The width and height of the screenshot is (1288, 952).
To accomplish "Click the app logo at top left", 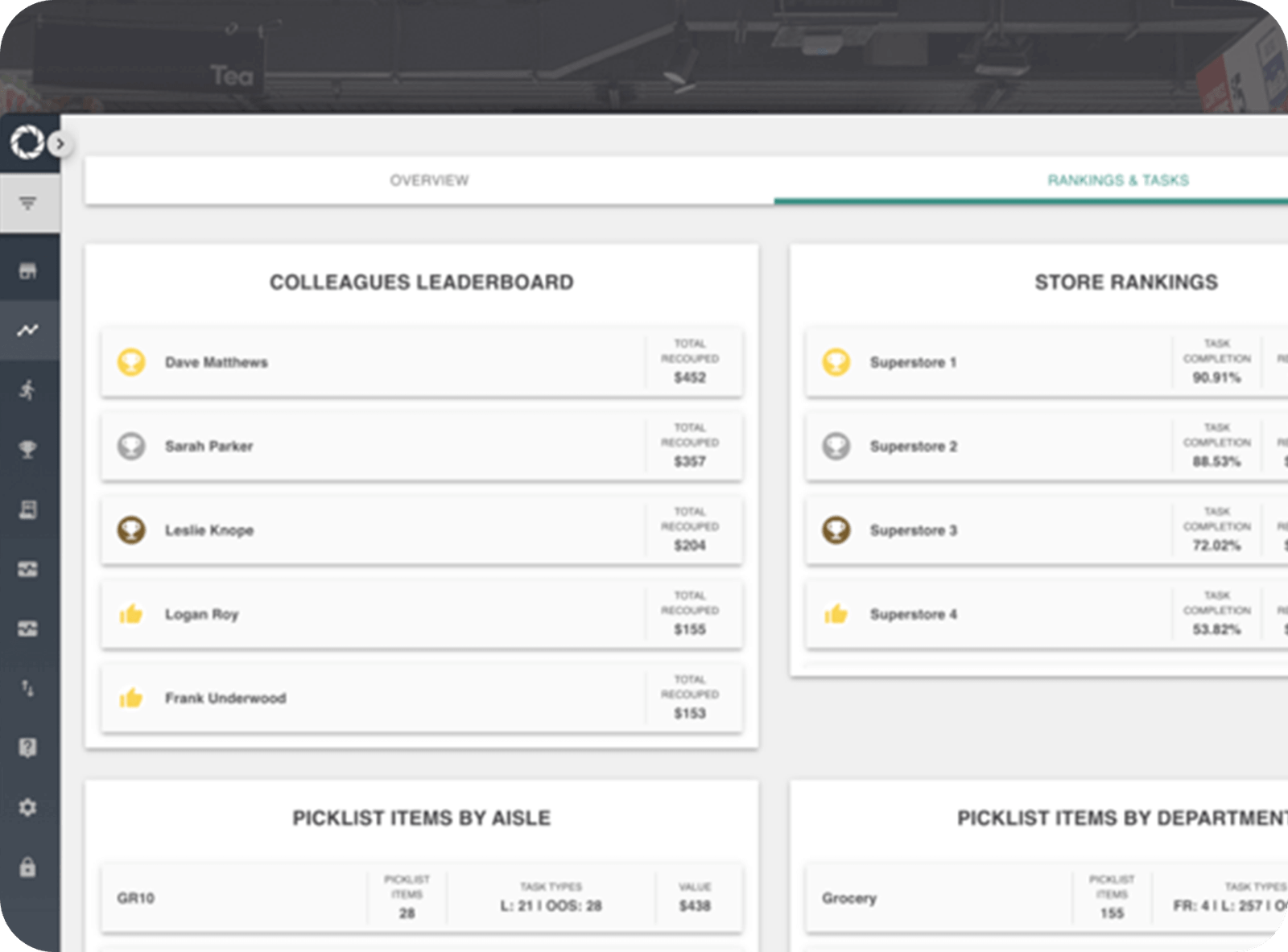I will tap(26, 143).
